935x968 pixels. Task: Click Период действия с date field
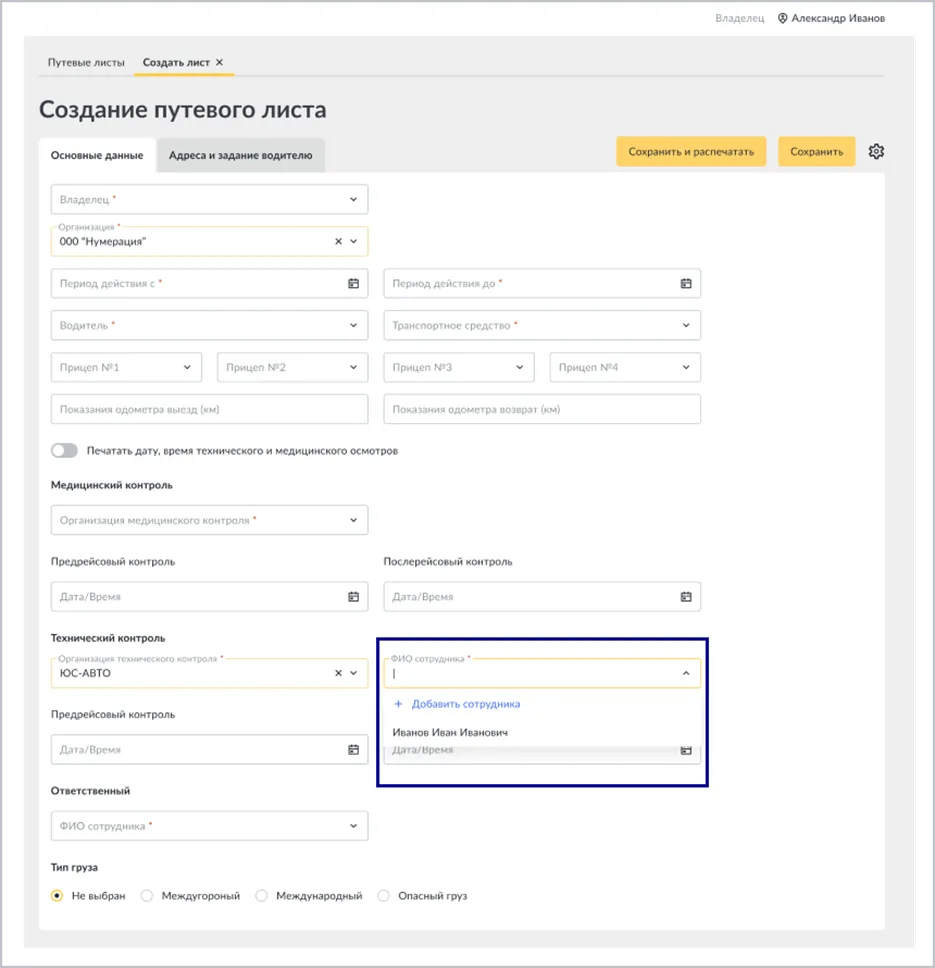point(209,283)
